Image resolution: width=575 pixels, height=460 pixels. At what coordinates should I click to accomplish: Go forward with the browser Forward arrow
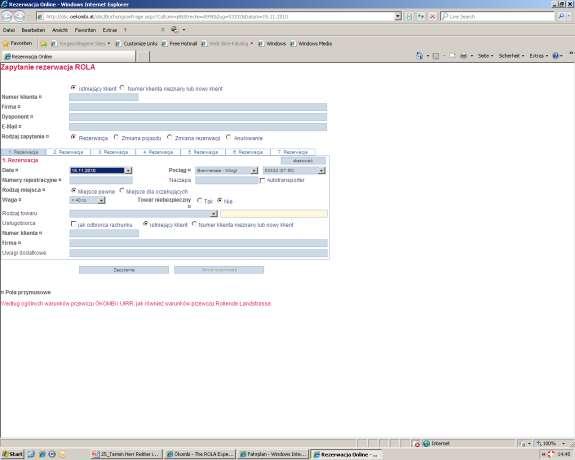(19, 17)
